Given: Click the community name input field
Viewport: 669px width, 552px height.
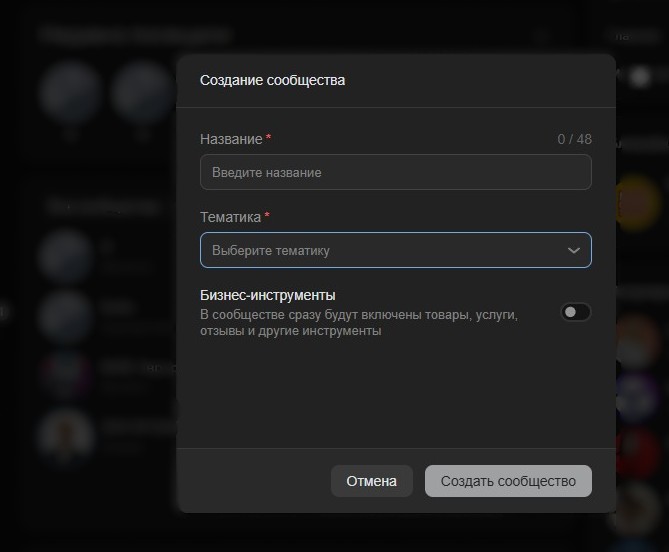Looking at the screenshot, I should point(396,172).
